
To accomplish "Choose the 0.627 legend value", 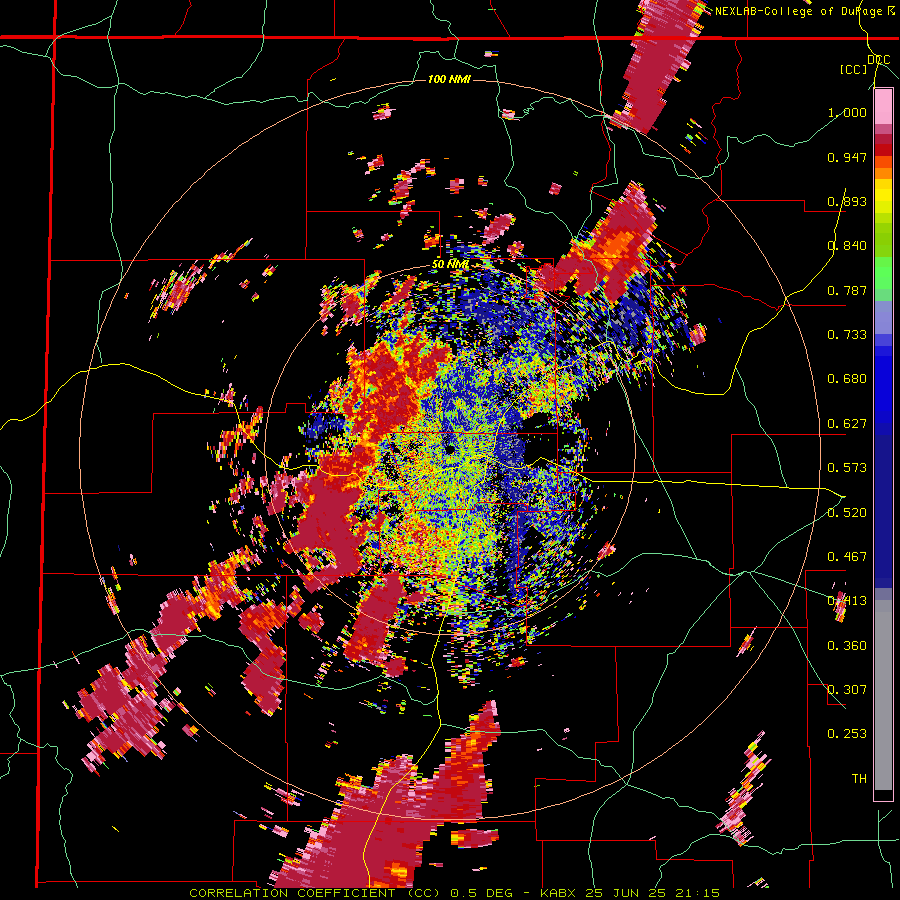I will 847,424.
